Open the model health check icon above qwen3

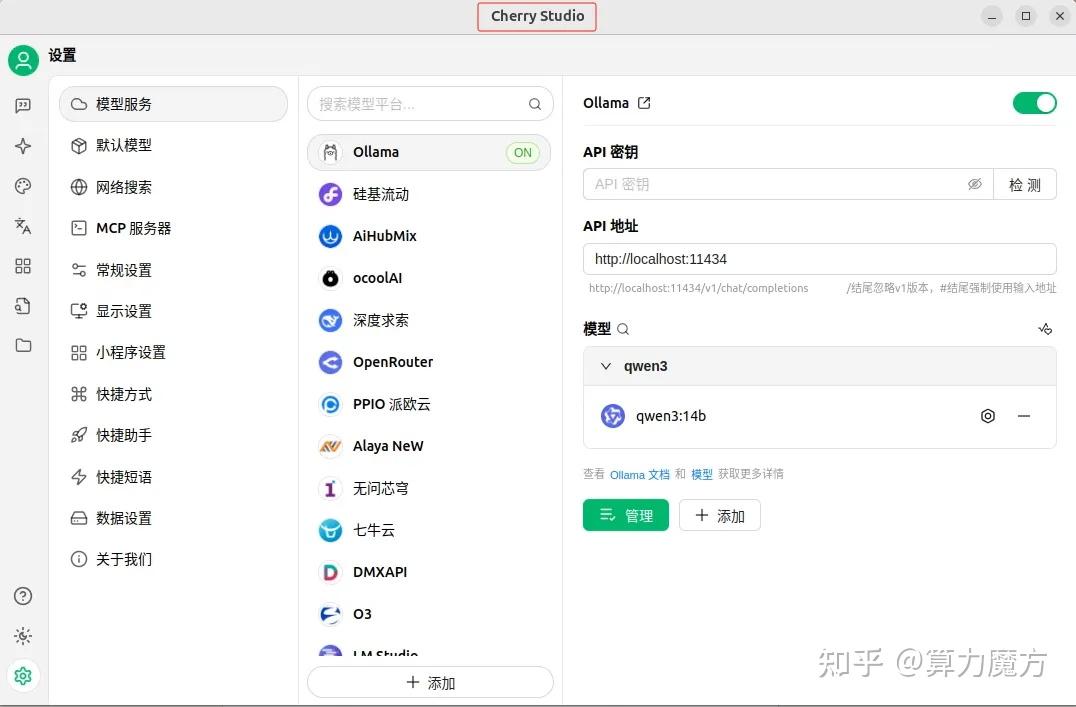[x=1045, y=328]
